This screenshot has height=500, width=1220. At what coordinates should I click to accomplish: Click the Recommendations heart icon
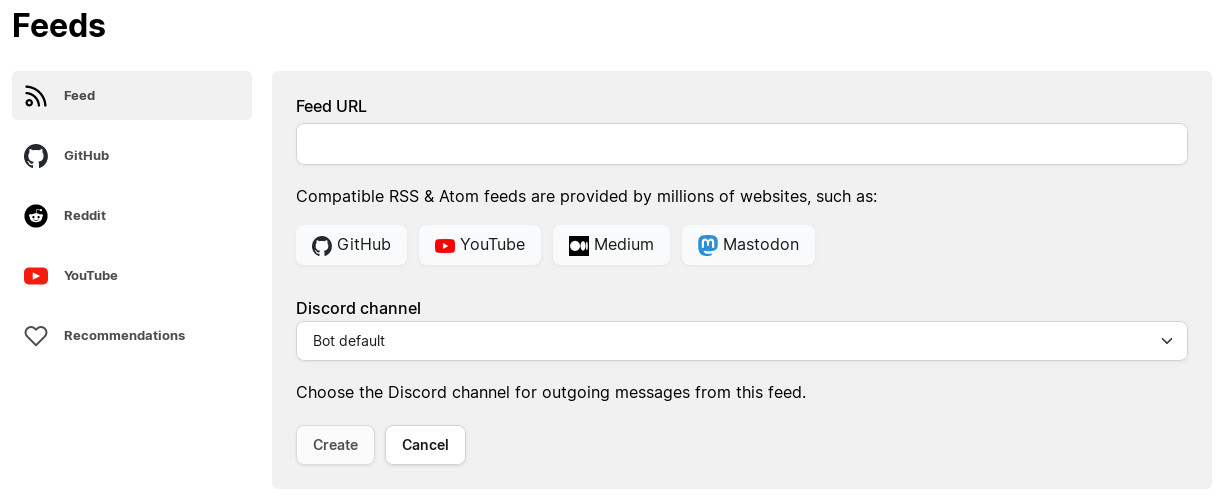(x=36, y=336)
